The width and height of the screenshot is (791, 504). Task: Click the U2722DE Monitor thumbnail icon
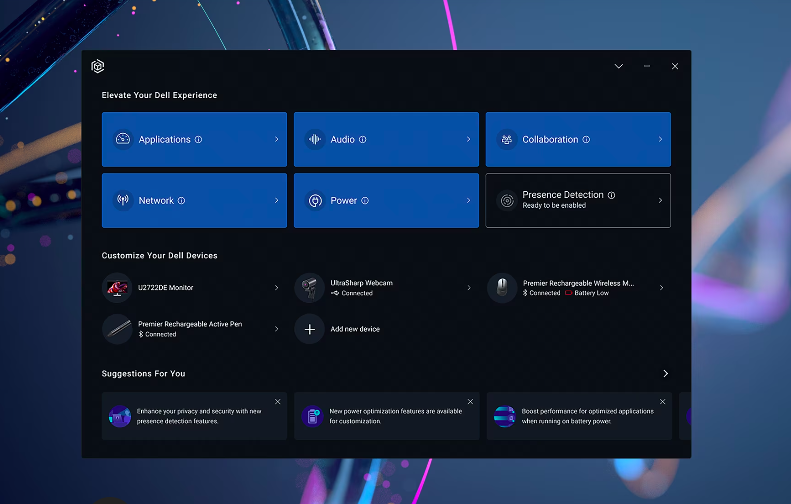[117, 288]
